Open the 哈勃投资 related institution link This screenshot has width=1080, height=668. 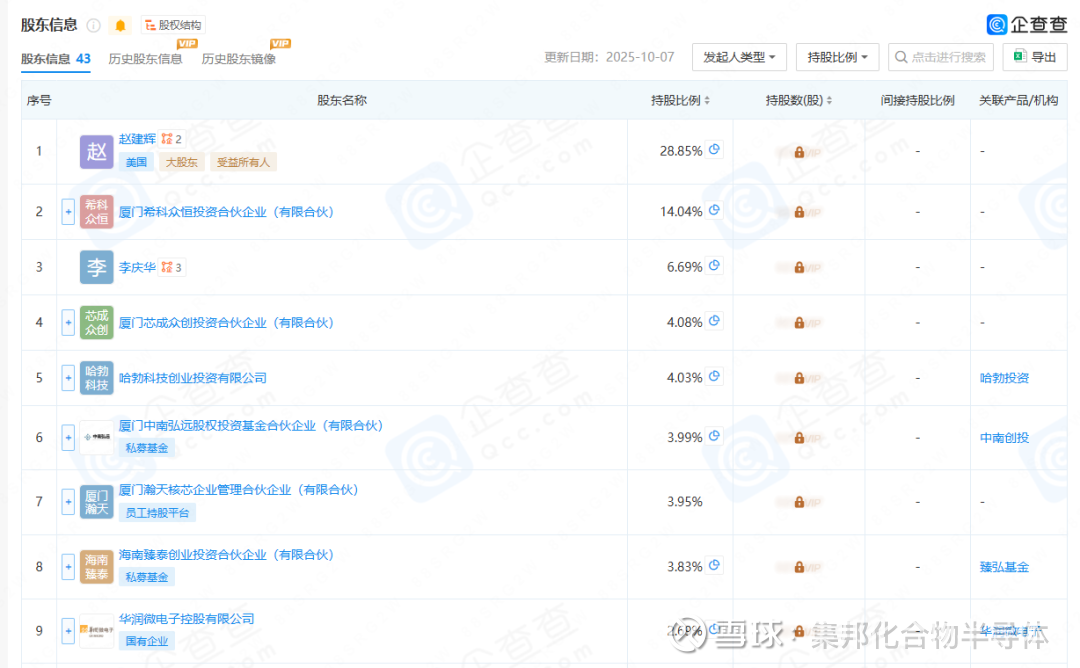[x=1004, y=378]
